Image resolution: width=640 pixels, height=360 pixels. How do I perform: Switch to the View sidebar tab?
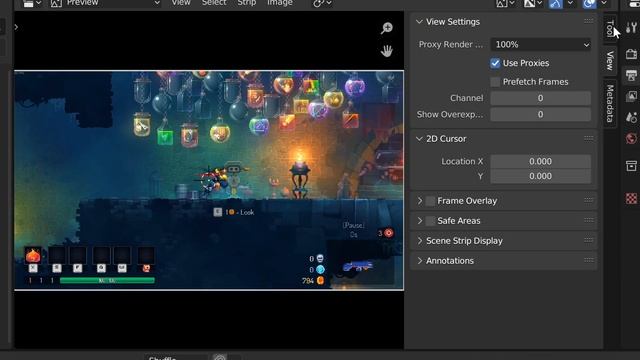click(610, 60)
